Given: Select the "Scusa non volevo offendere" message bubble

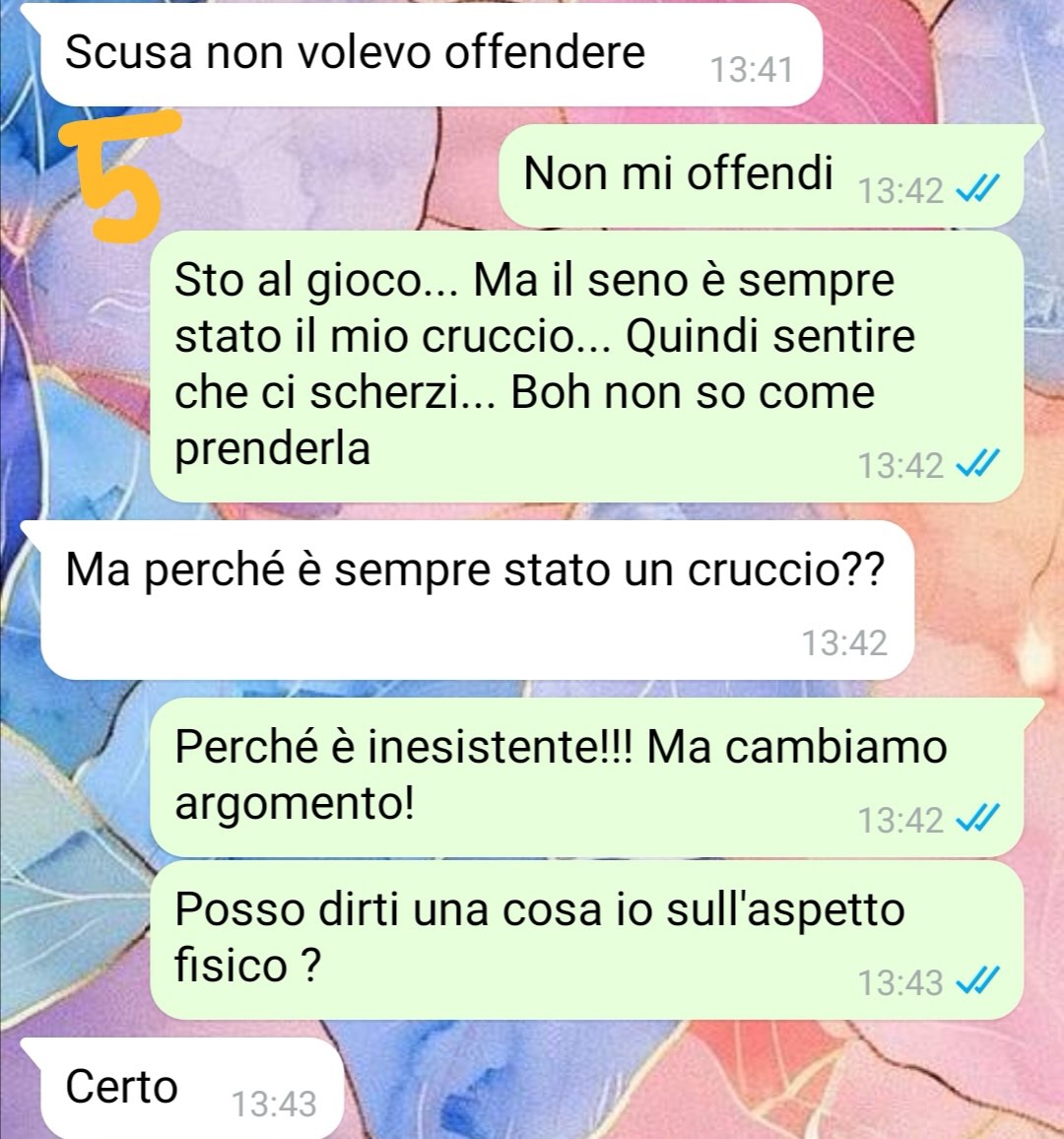Looking at the screenshot, I should click(432, 56).
